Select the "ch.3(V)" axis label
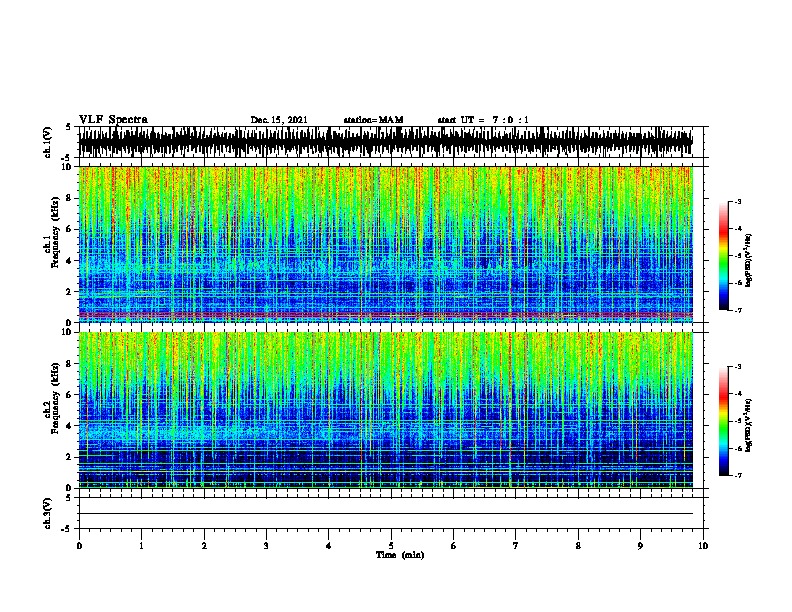The image size is (792, 612). tap(48, 513)
